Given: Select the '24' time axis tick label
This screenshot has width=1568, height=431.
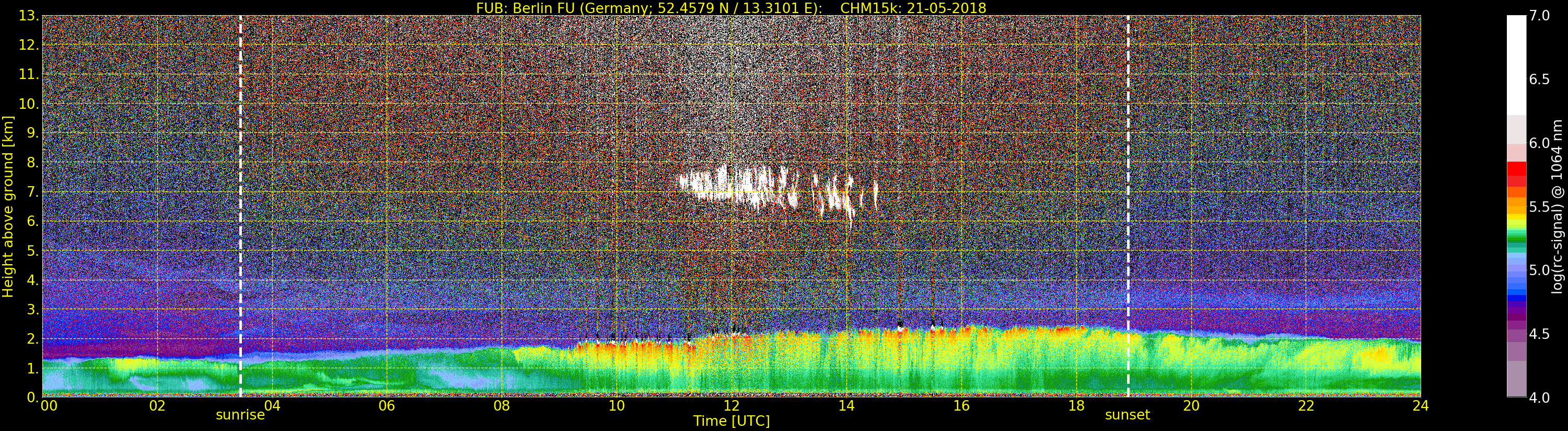Looking at the screenshot, I should pos(1421,405).
